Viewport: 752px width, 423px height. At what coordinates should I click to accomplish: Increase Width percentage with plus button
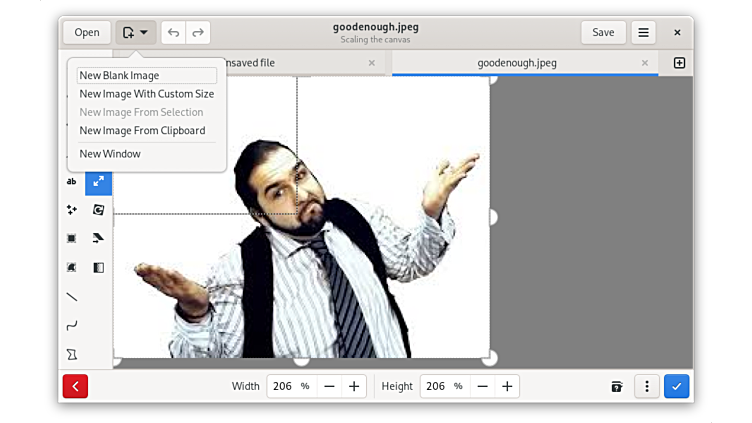coord(354,386)
